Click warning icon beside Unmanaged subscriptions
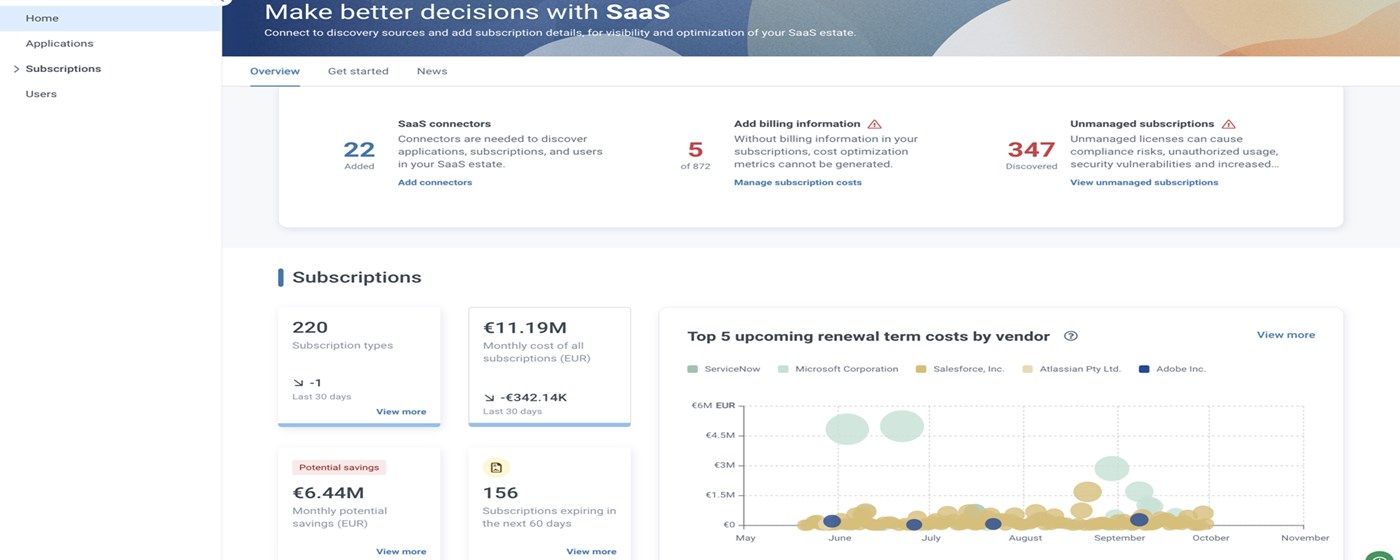1400x560 pixels. coord(1229,124)
